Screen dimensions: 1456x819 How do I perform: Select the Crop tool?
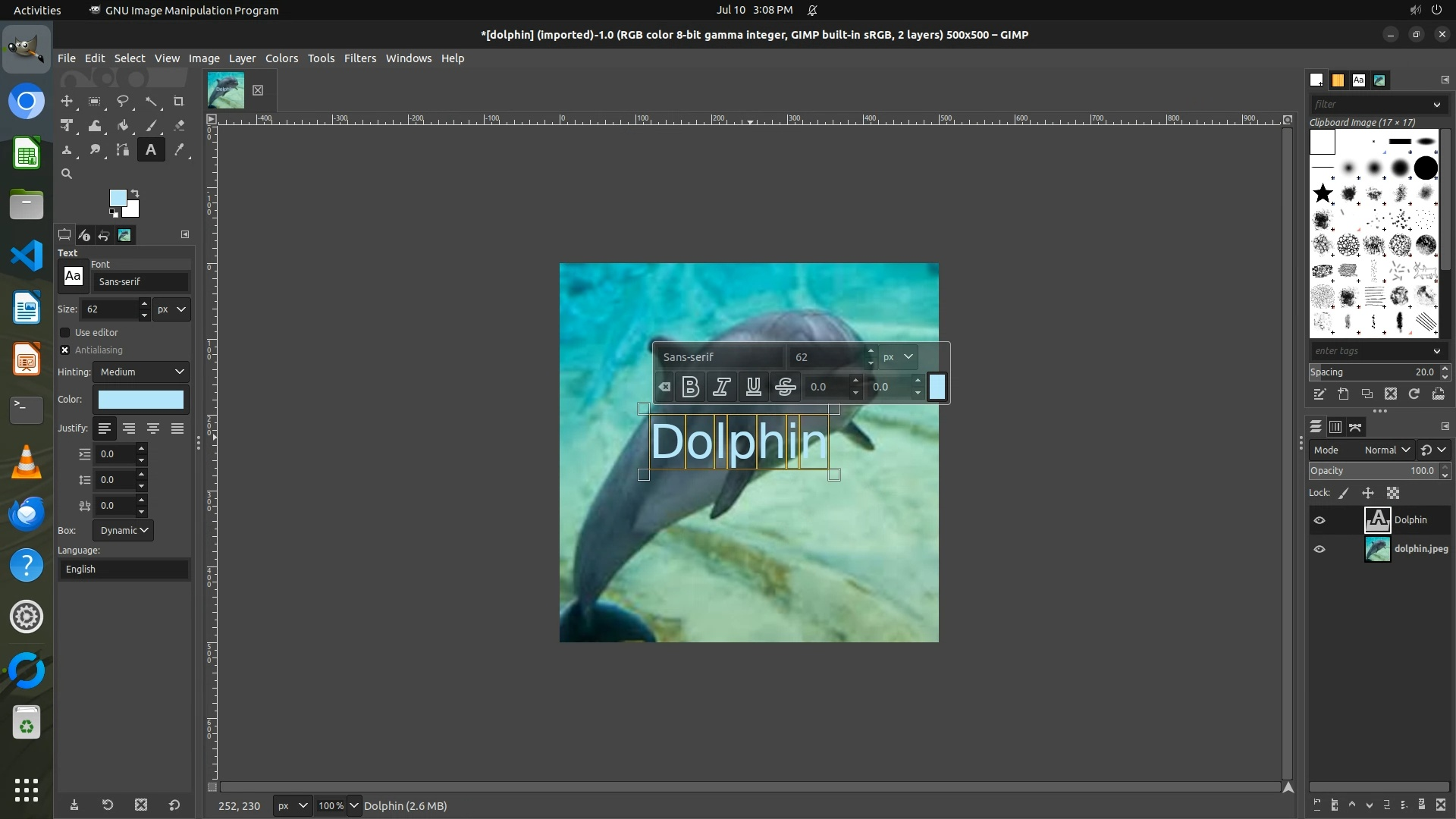179,102
